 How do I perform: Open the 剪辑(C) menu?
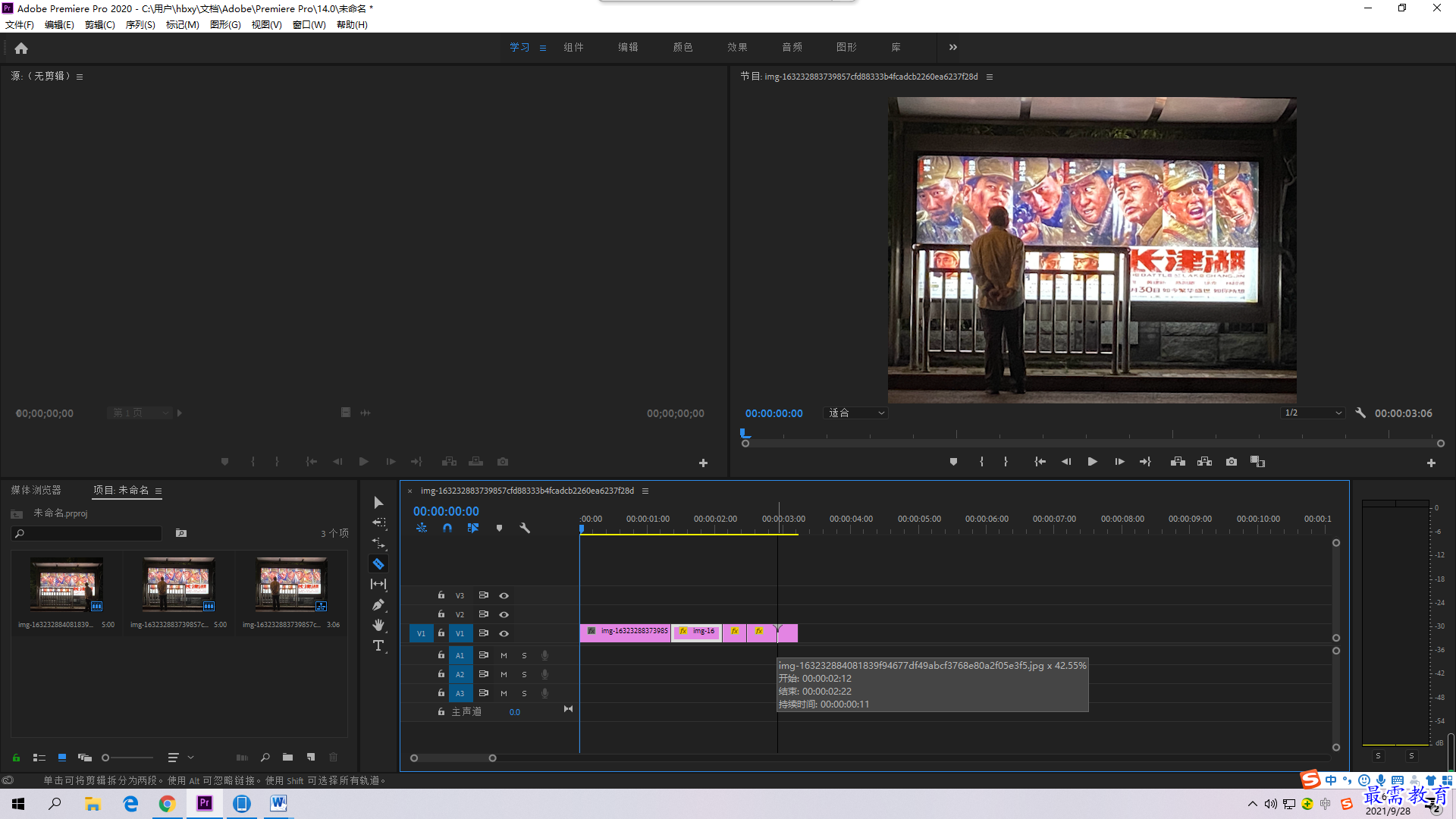coord(100,25)
